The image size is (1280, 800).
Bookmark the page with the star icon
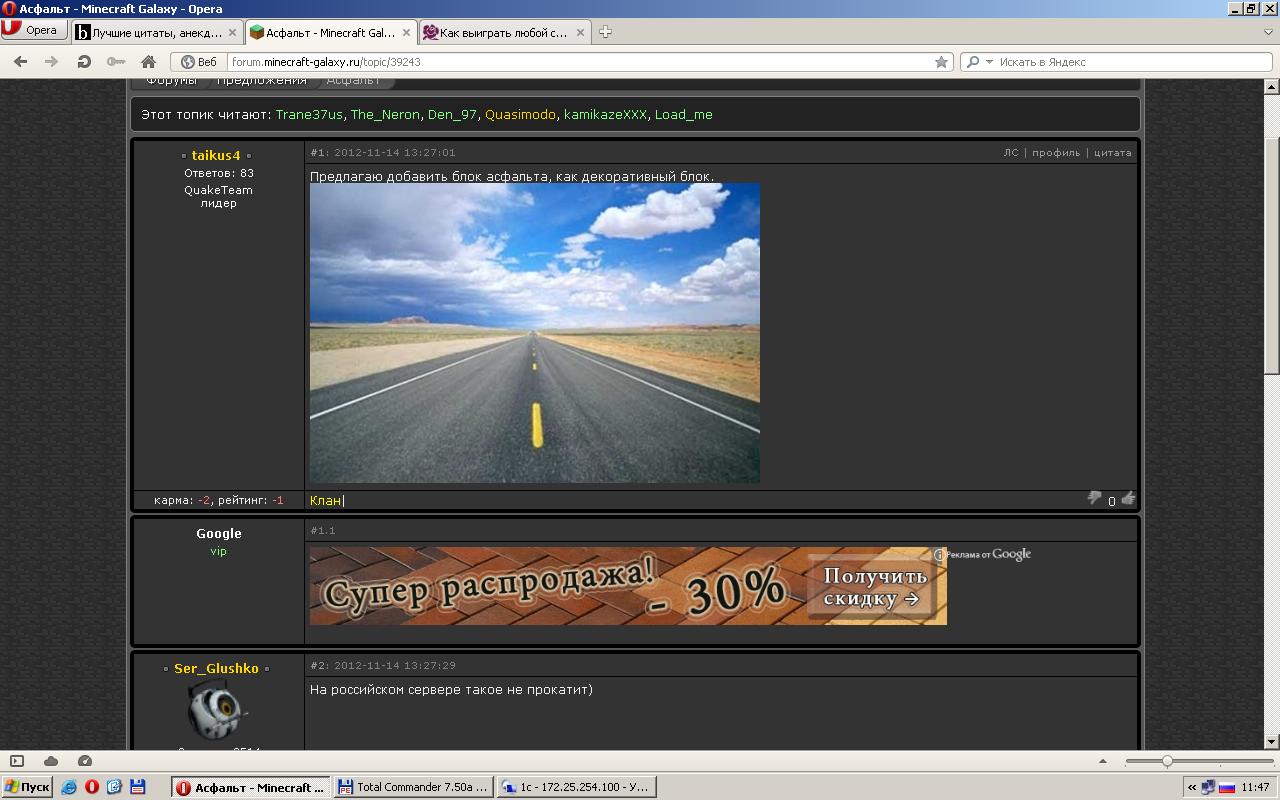(941, 62)
